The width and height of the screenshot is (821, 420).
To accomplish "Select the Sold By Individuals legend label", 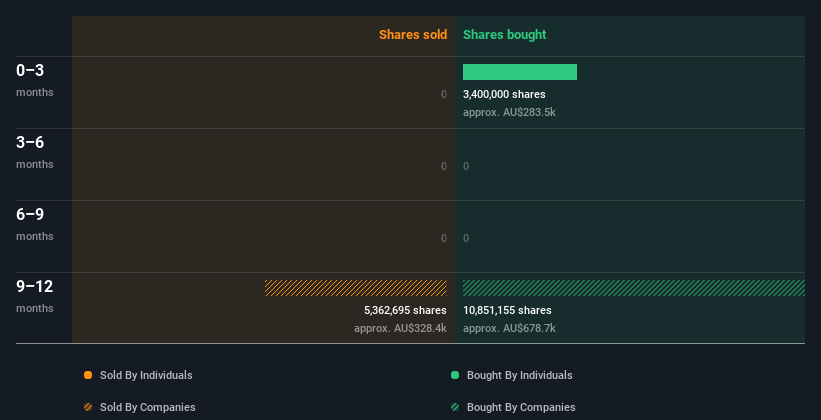I will pyautogui.click(x=146, y=375).
